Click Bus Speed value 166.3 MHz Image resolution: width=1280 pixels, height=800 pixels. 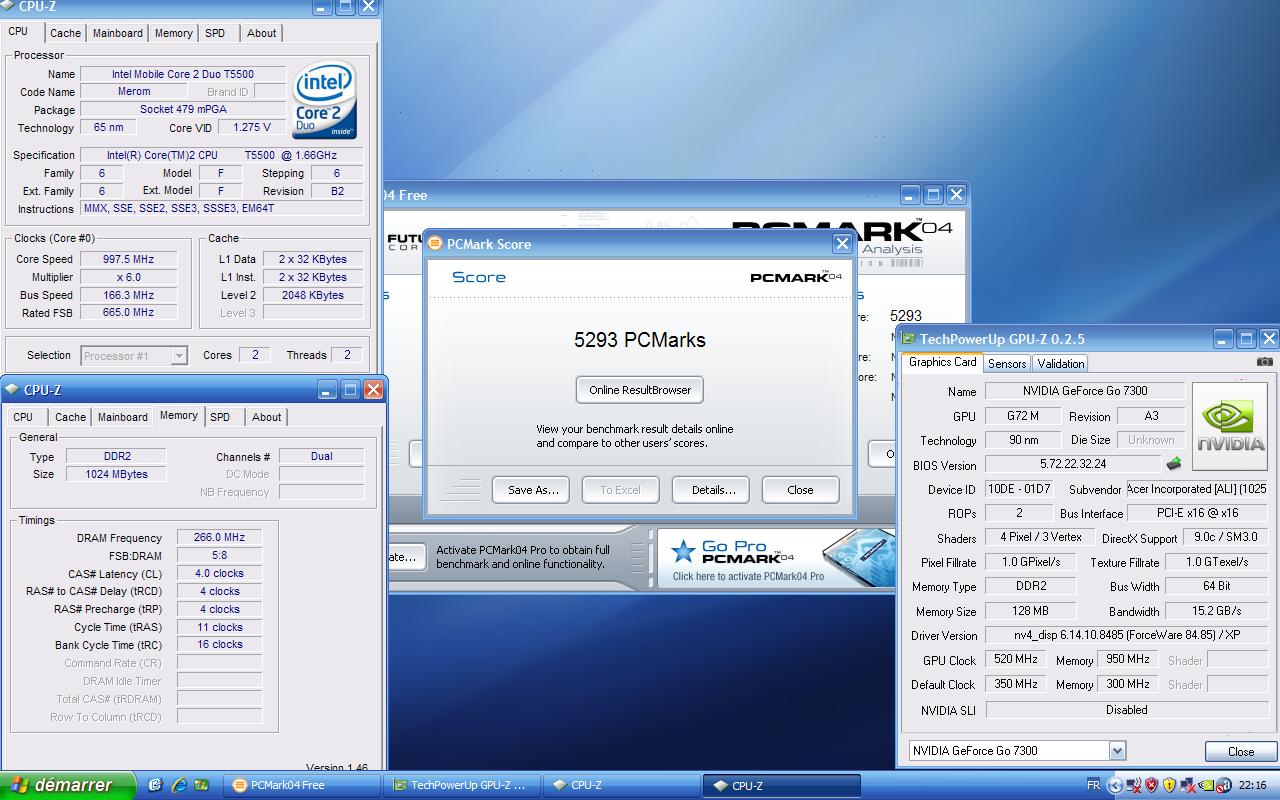(129, 295)
